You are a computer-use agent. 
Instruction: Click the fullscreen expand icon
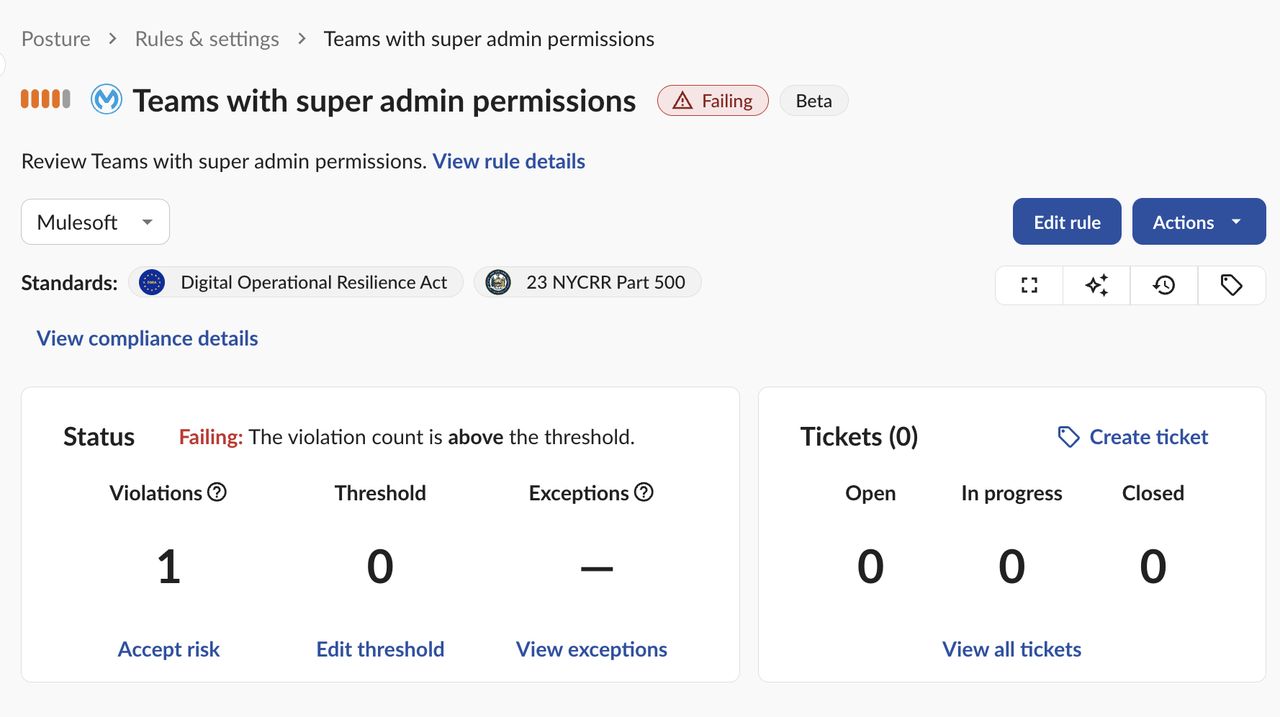click(x=1029, y=285)
